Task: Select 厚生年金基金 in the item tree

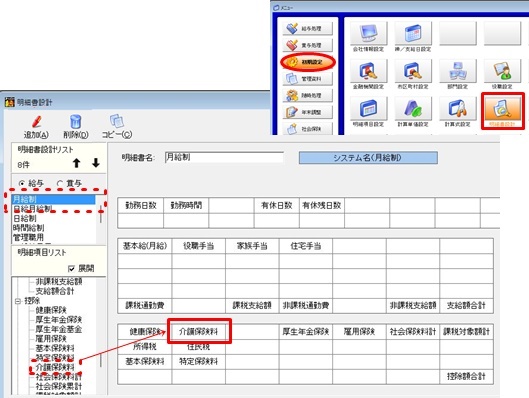Action: click(59, 329)
